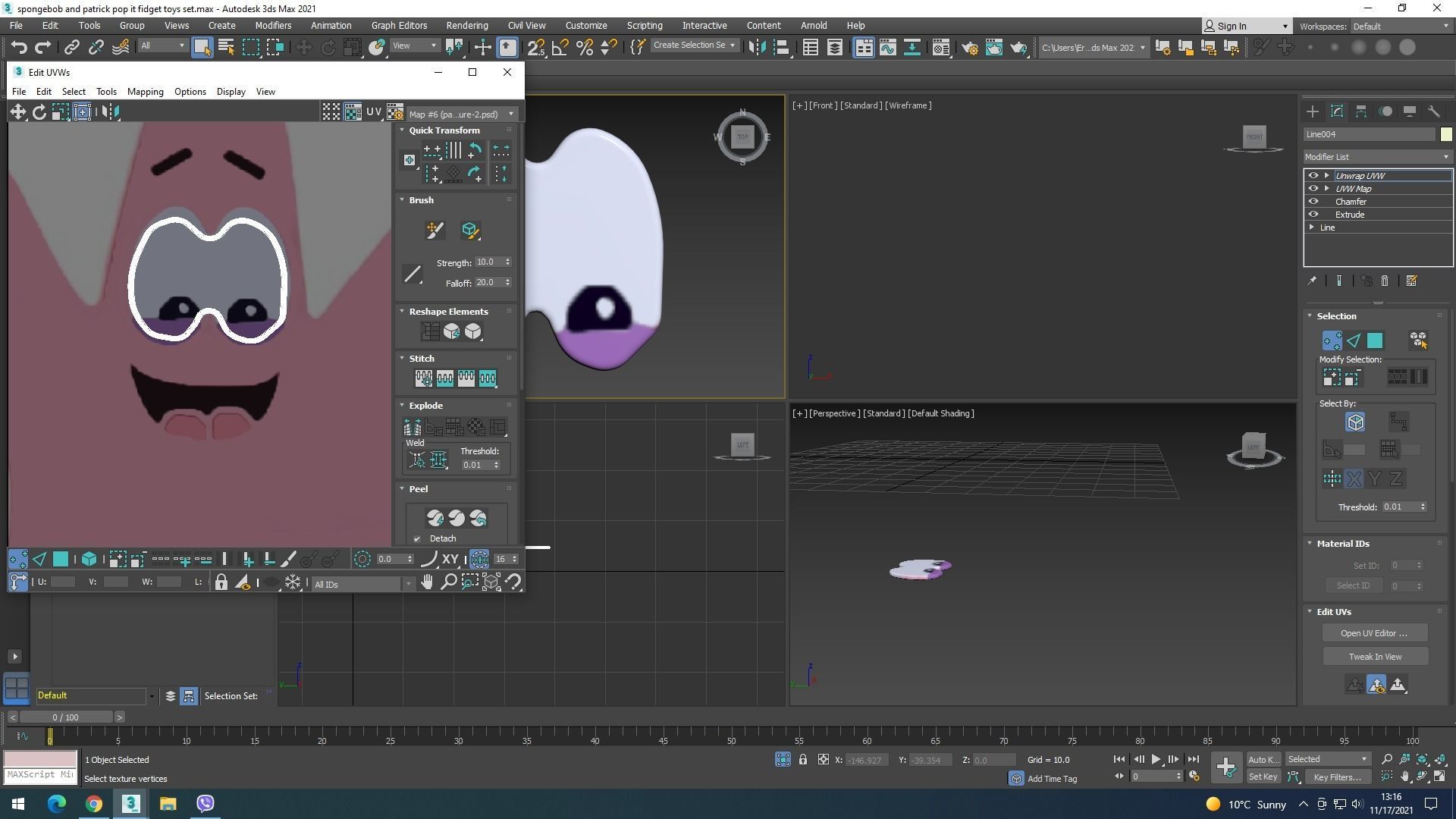Click the Pan hand tool in UV editor

click(427, 582)
